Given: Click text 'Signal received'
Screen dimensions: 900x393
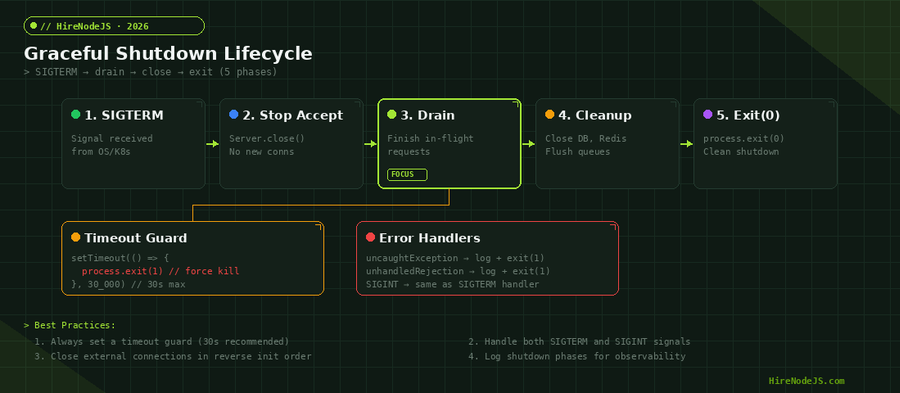Looking at the screenshot, I should (x=112, y=138).
